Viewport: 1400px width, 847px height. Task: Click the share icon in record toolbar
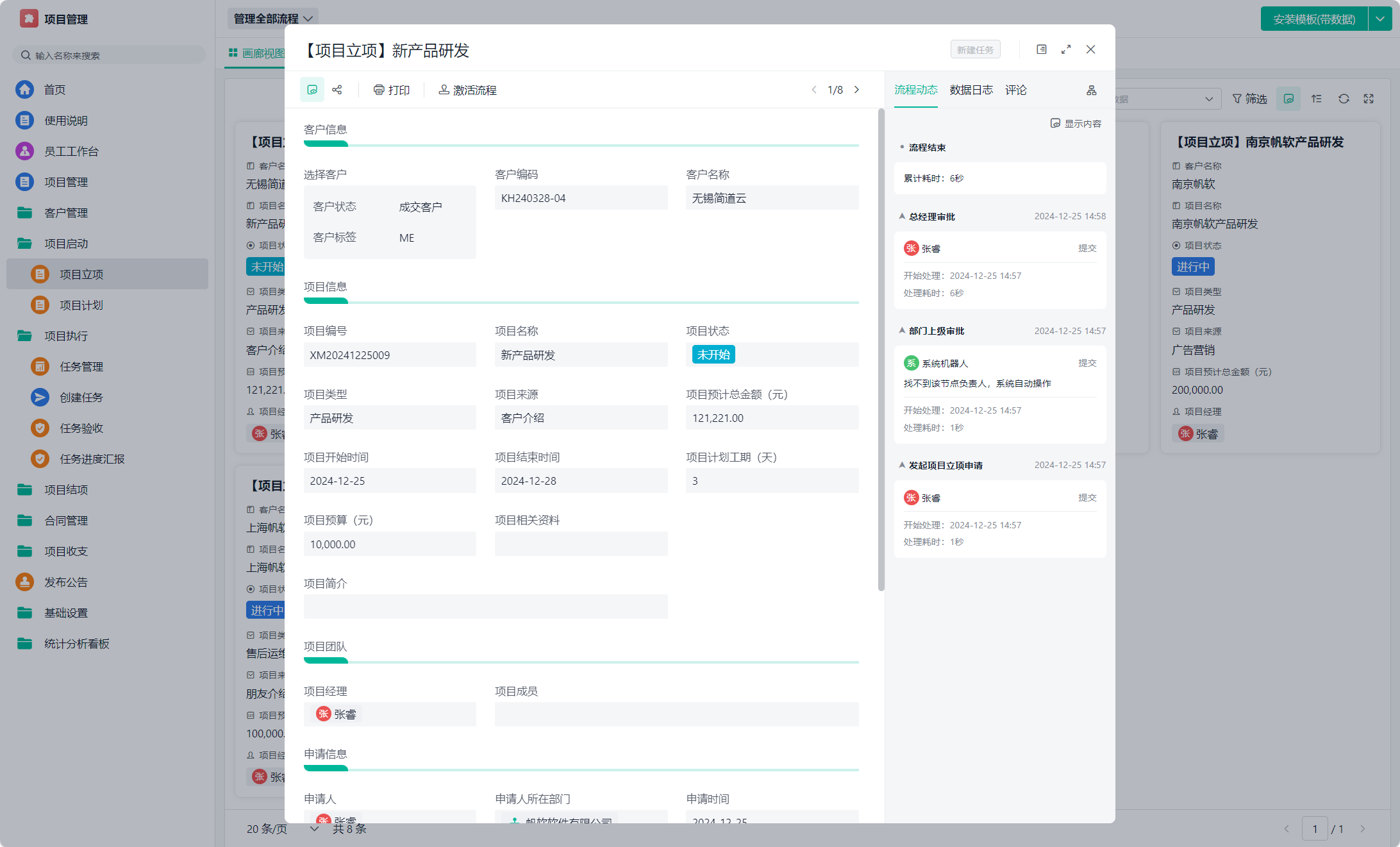tap(337, 90)
